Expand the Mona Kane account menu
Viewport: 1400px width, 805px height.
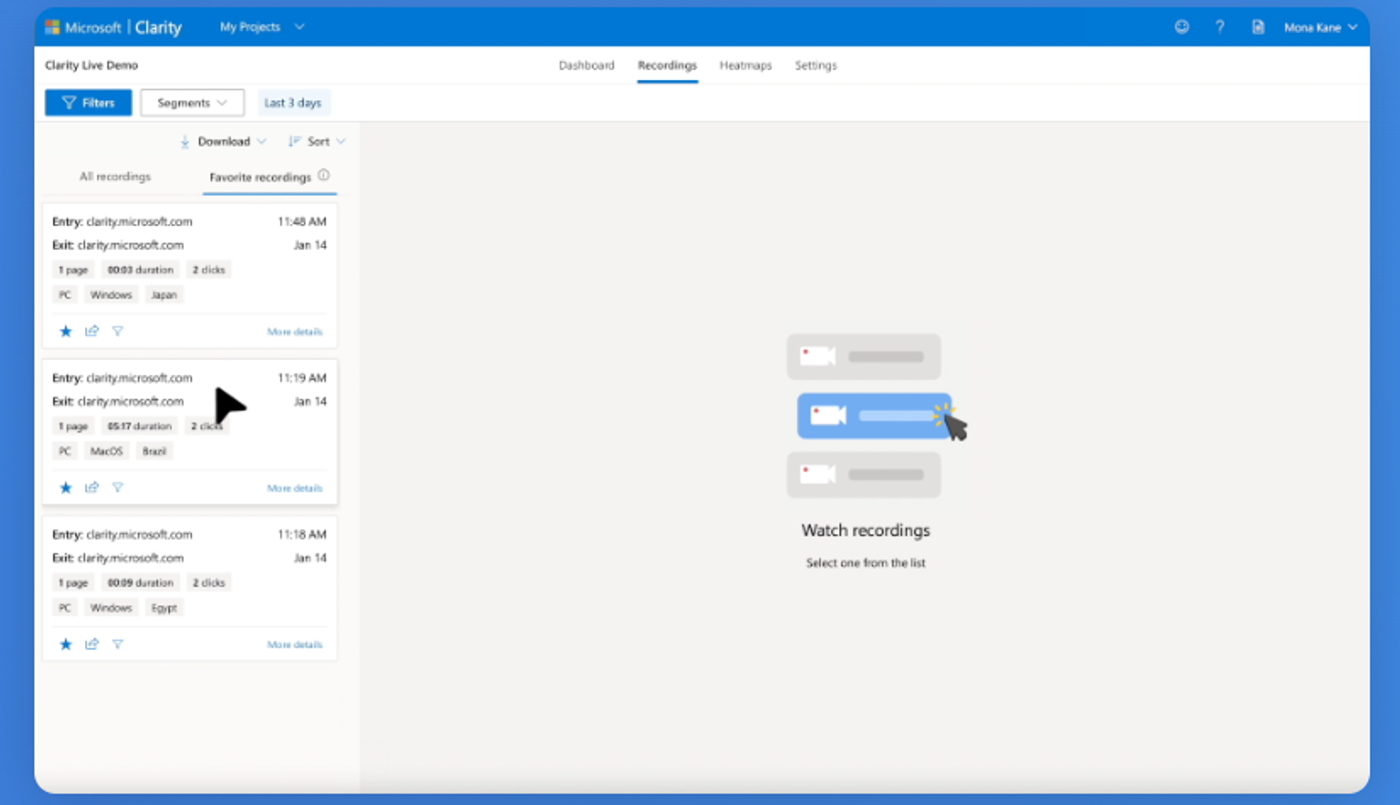click(1320, 28)
